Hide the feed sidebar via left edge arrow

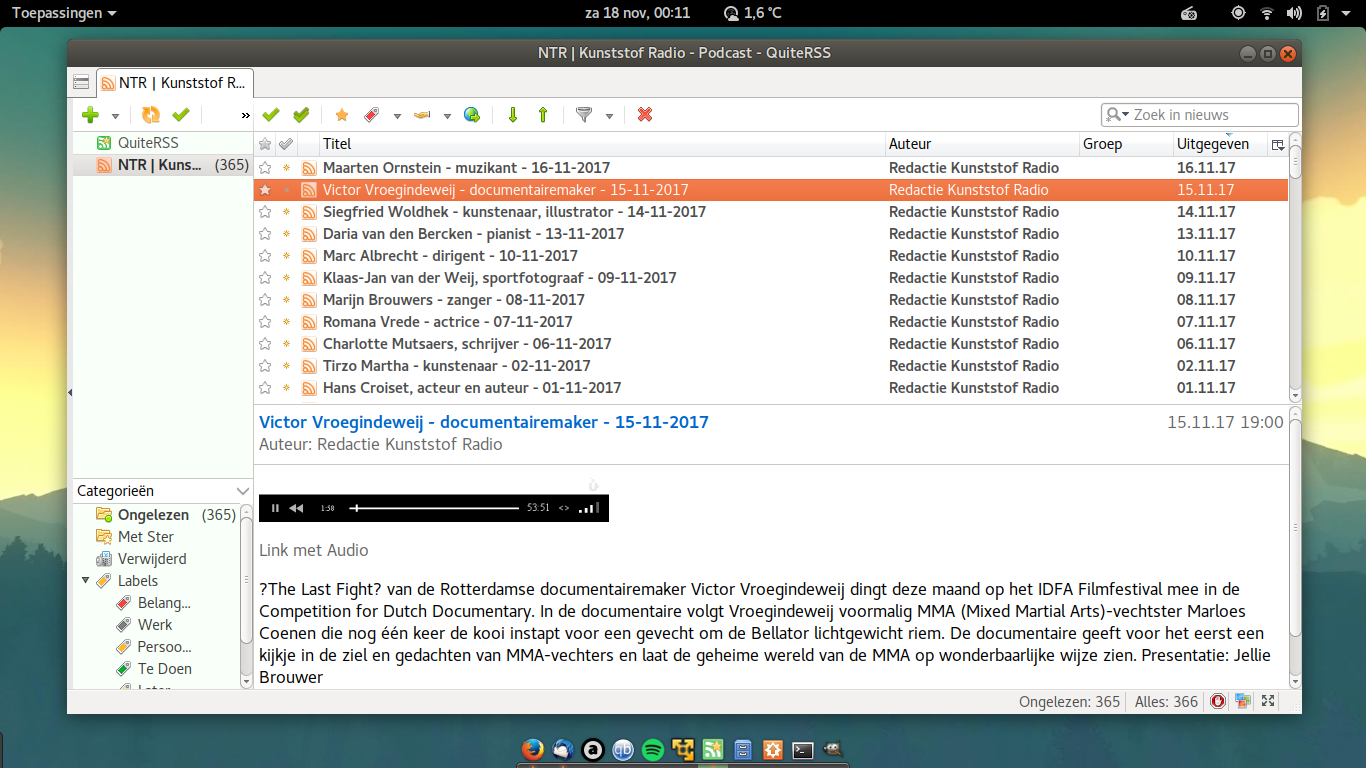[x=70, y=393]
